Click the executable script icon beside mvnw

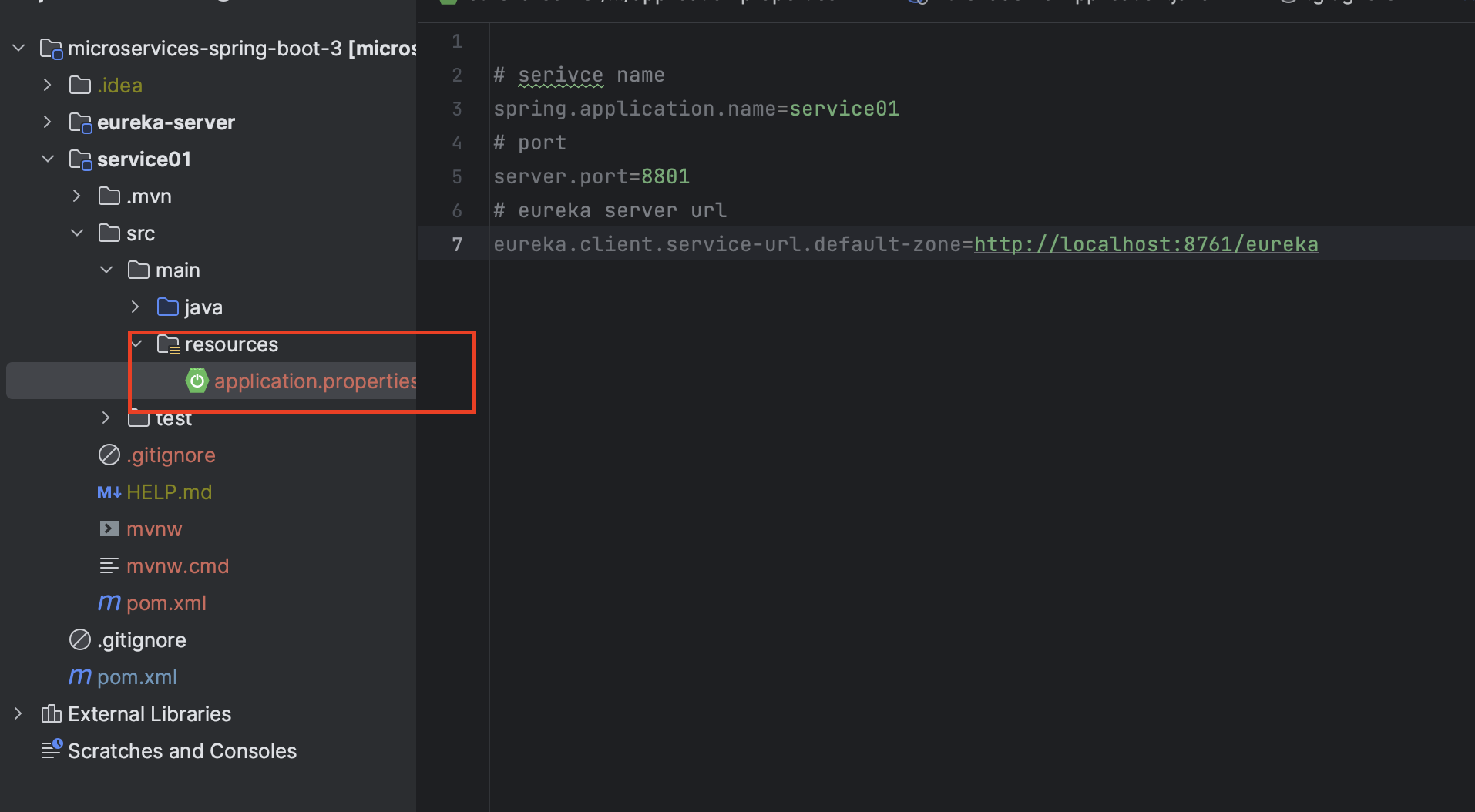[109, 528]
